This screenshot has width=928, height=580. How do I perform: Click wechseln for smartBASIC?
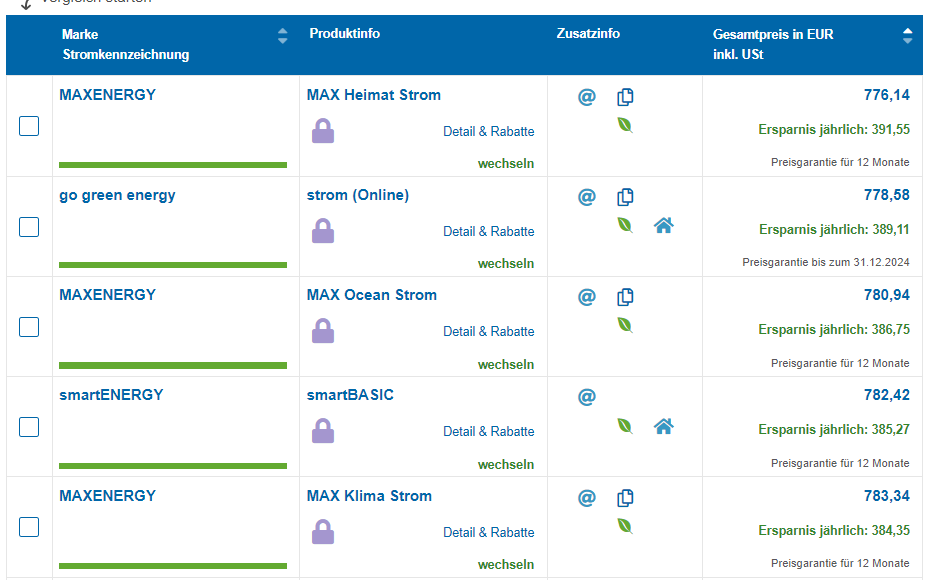(505, 465)
